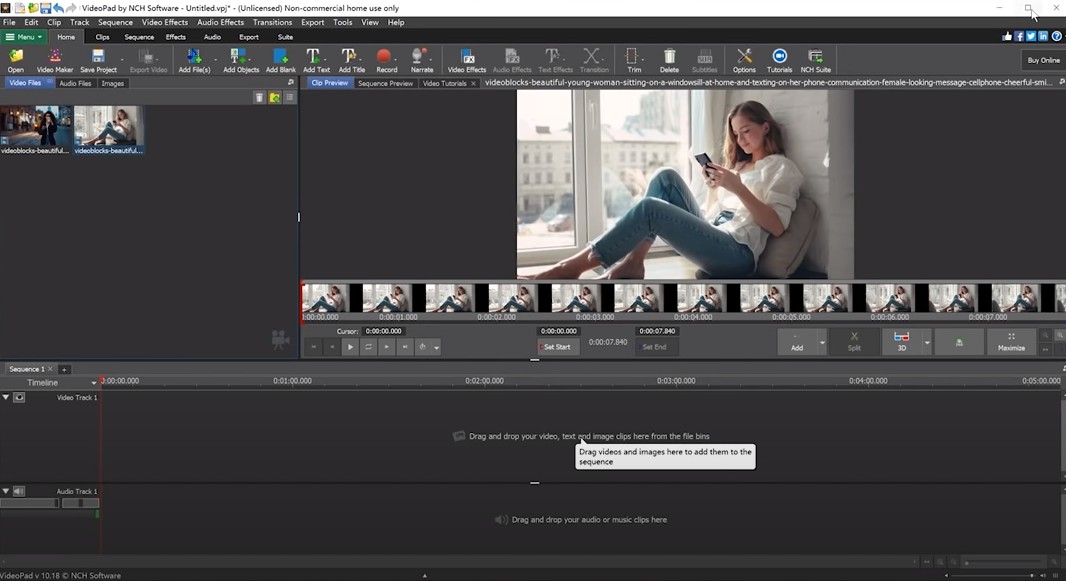1066x581 pixels.
Task: Click the Trim tool icon
Action: click(x=634, y=60)
